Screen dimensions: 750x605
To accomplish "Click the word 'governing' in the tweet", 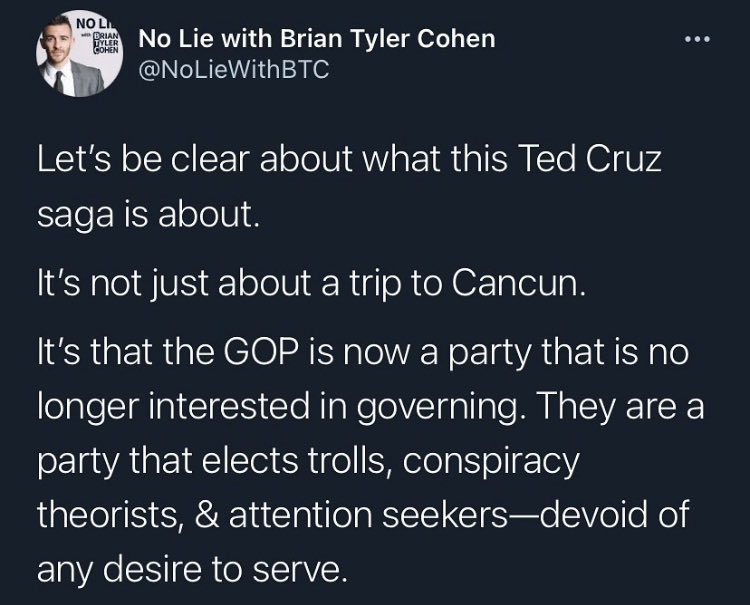I will coord(437,407).
